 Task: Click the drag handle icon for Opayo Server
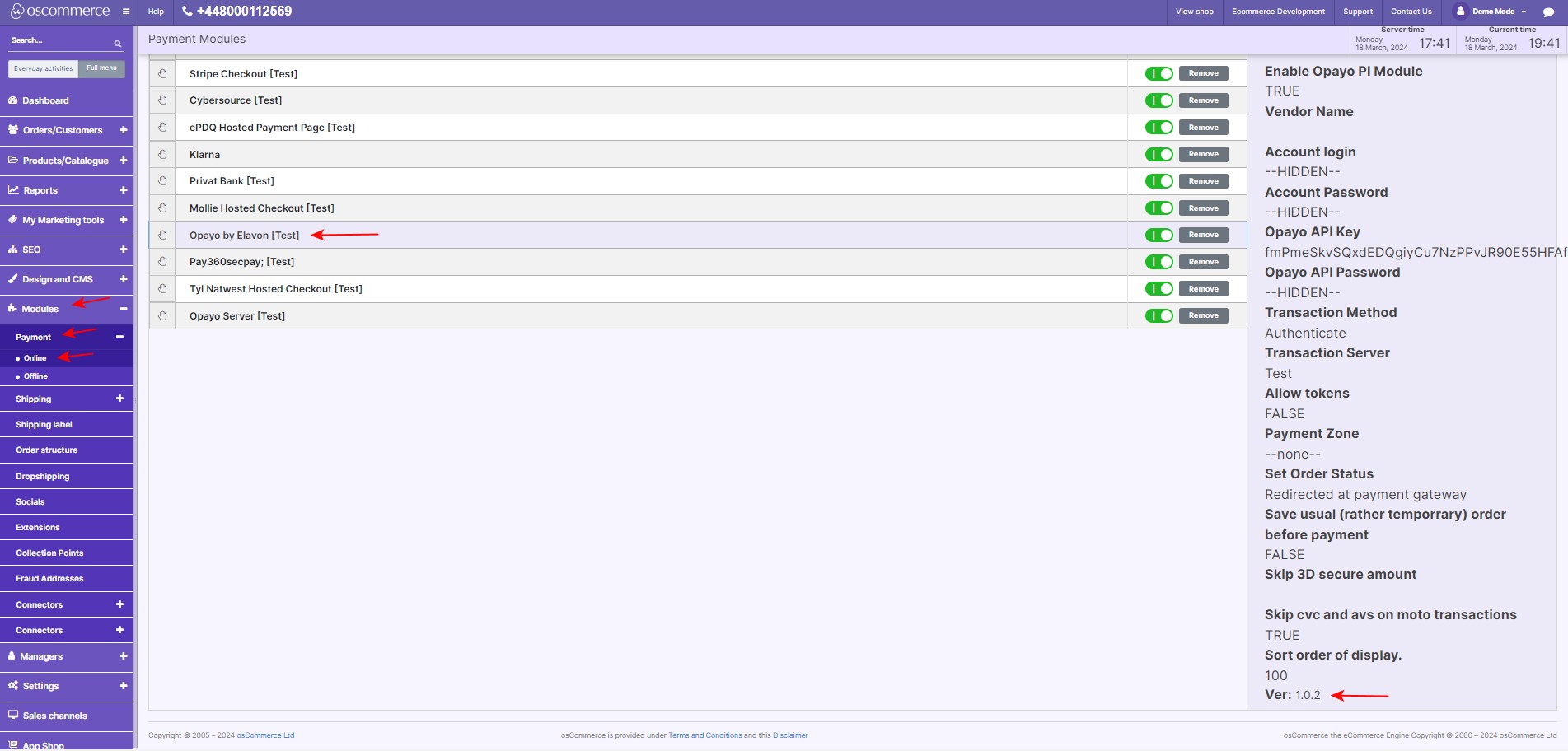point(162,316)
